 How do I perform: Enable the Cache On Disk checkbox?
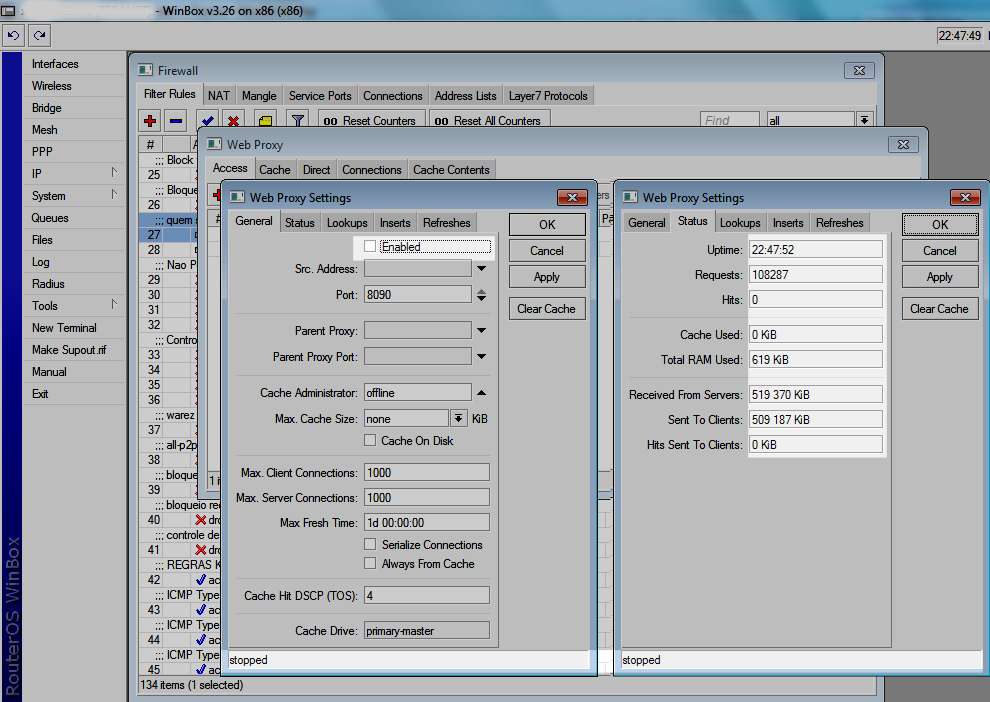click(x=370, y=441)
